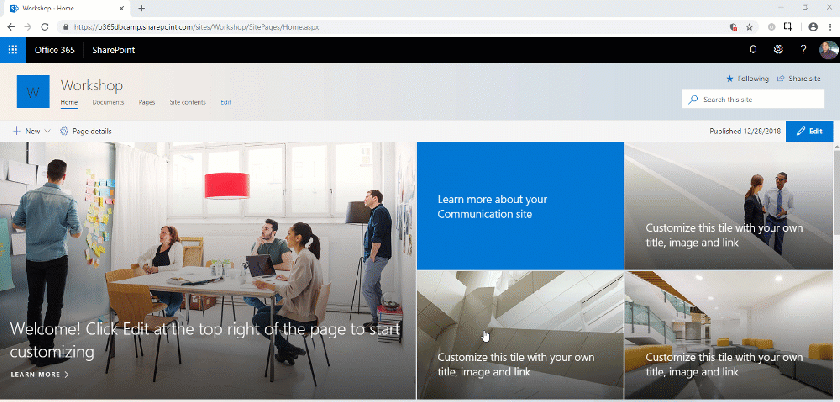Click the Share site link
840x402 pixels.
coord(801,78)
